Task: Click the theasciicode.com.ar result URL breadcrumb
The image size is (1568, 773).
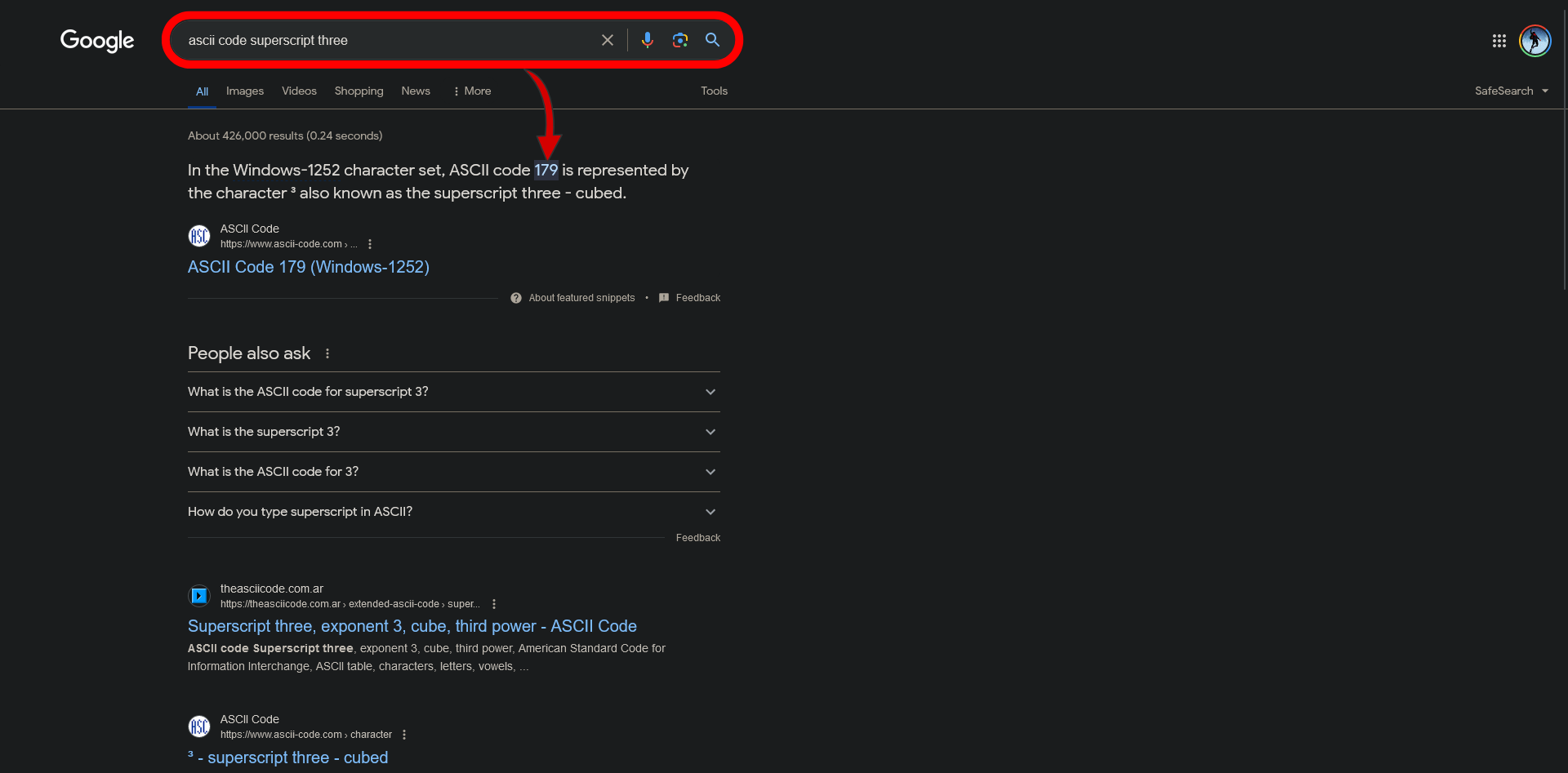Action: point(350,604)
